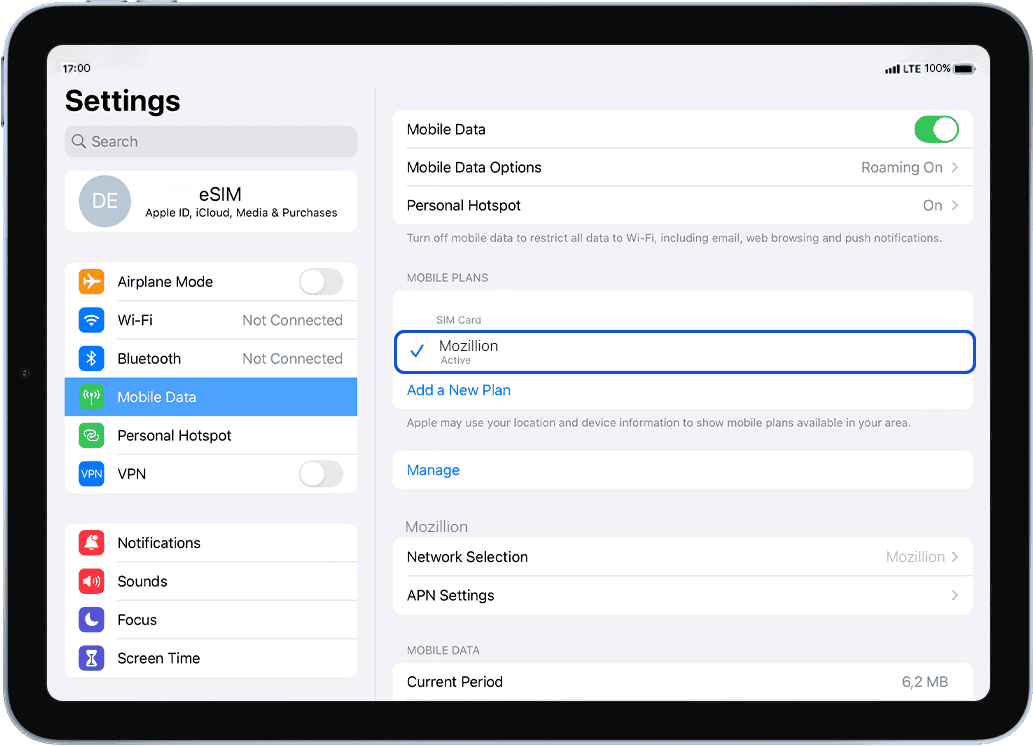Screen dimensions: 1033x746
Task: Tap the Focus moon icon
Action: (x=92, y=620)
